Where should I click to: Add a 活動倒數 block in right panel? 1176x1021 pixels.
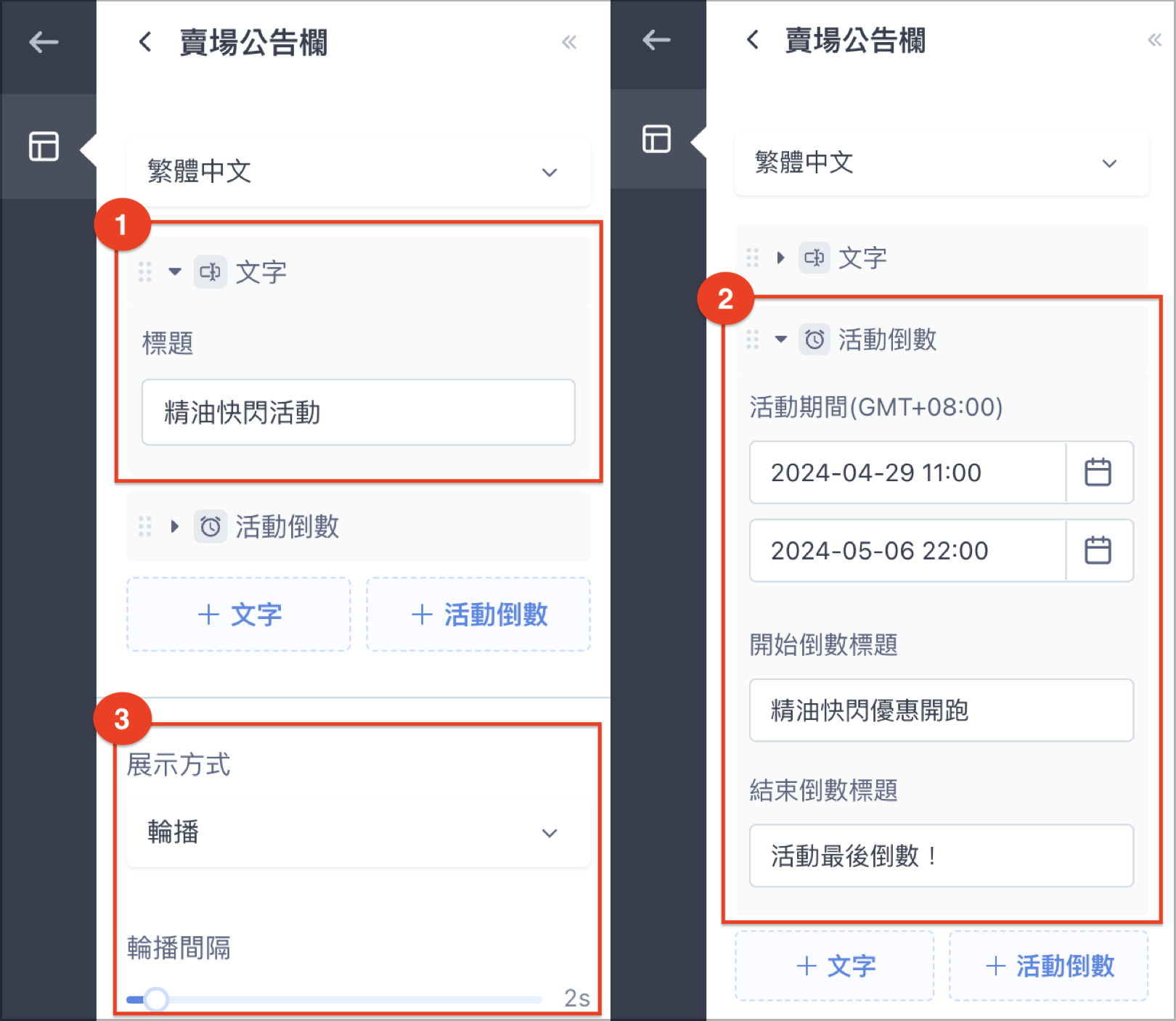(x=1049, y=966)
